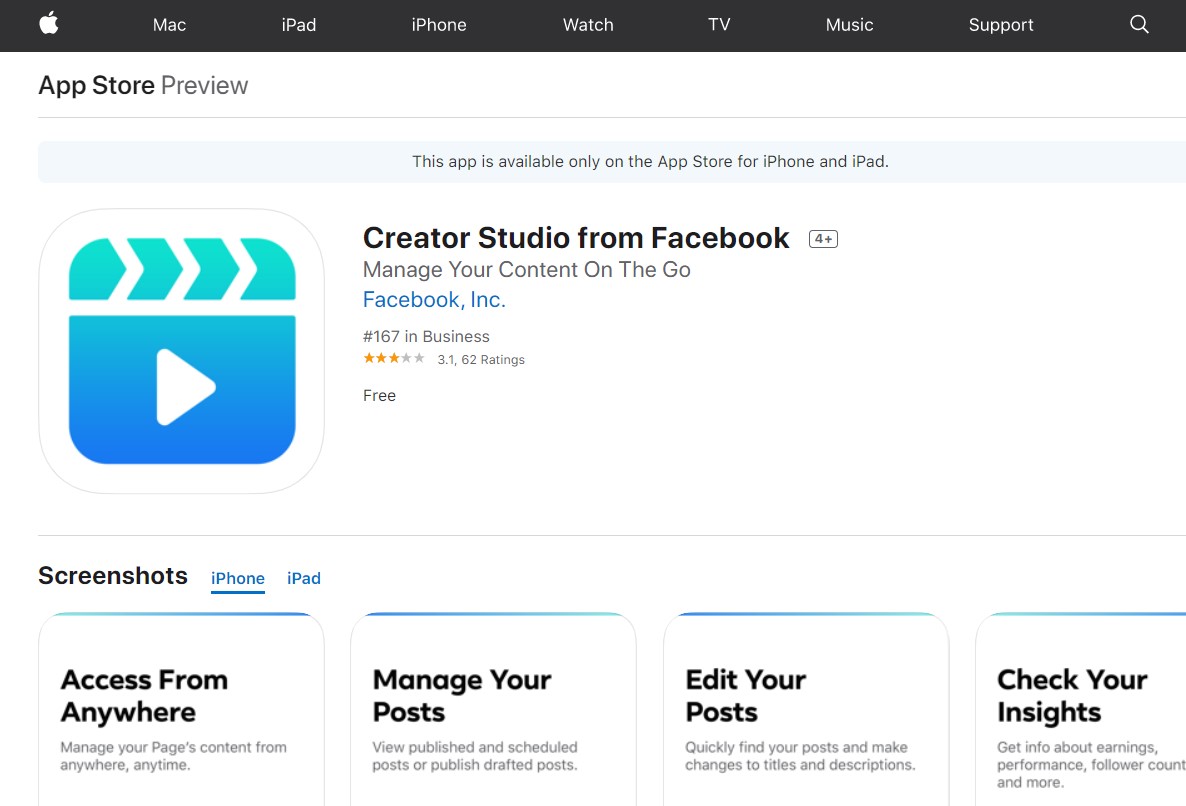Screen dimensions: 1186x806
Task: Click the 3.1, 62 Ratings text
Action: pos(481,360)
